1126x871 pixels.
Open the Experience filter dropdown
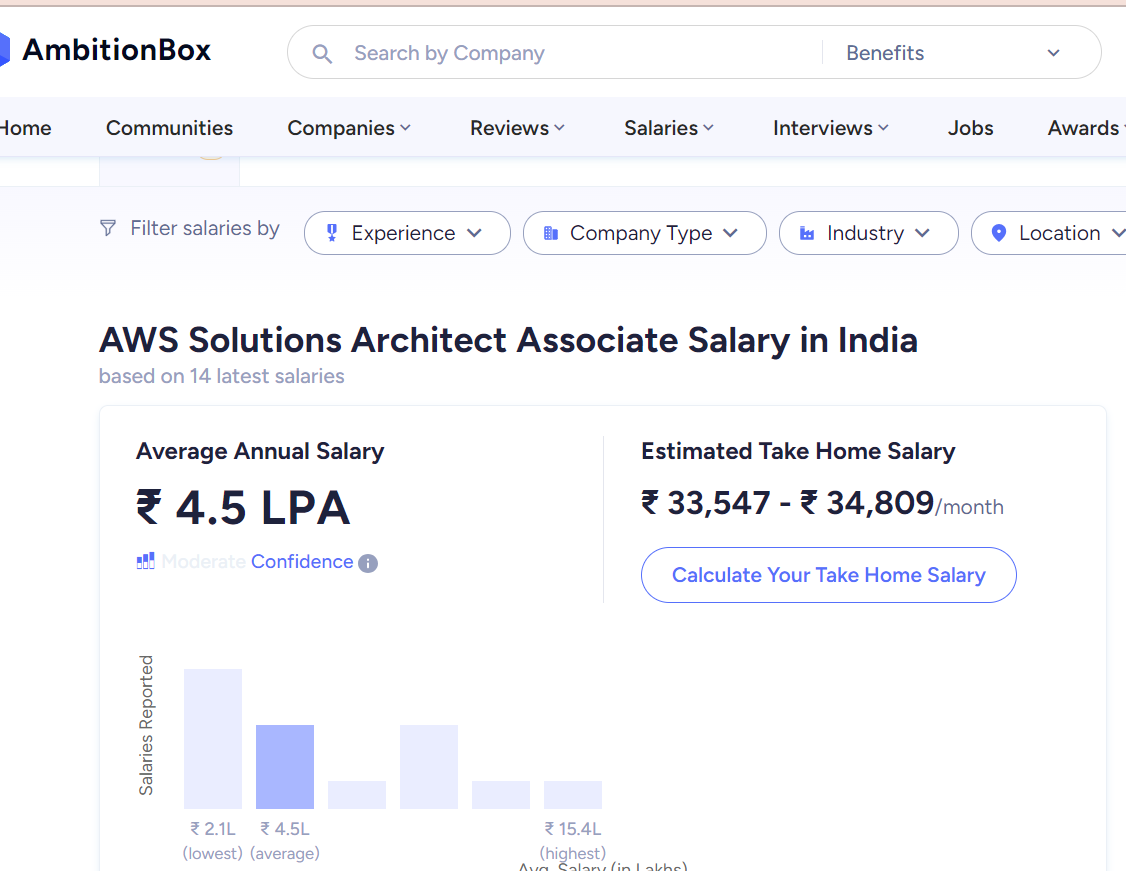click(x=407, y=233)
